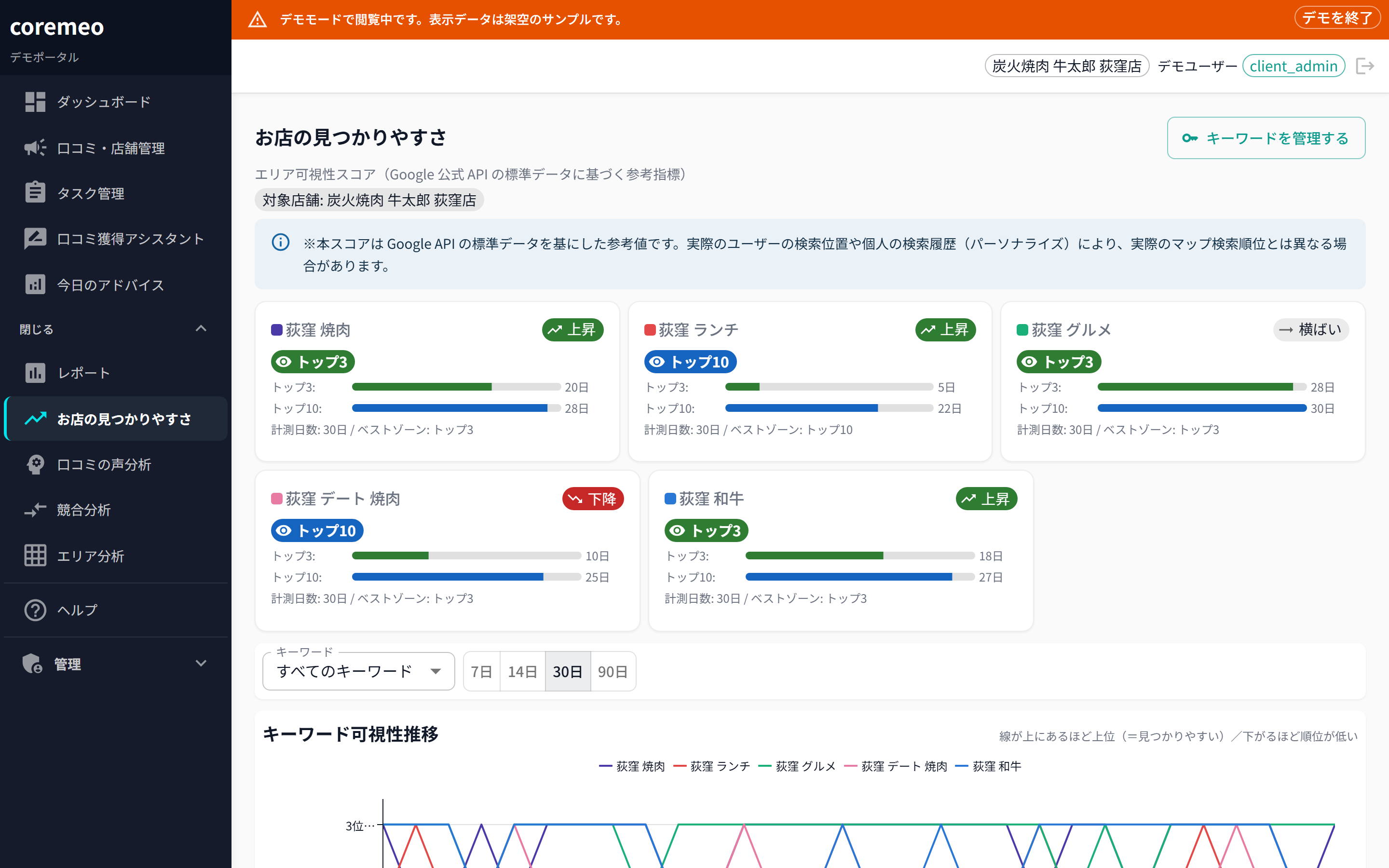This screenshot has height=868, width=1389.
Task: Click the purple swatch beside 荻窪 焼肉
Action: point(276,329)
